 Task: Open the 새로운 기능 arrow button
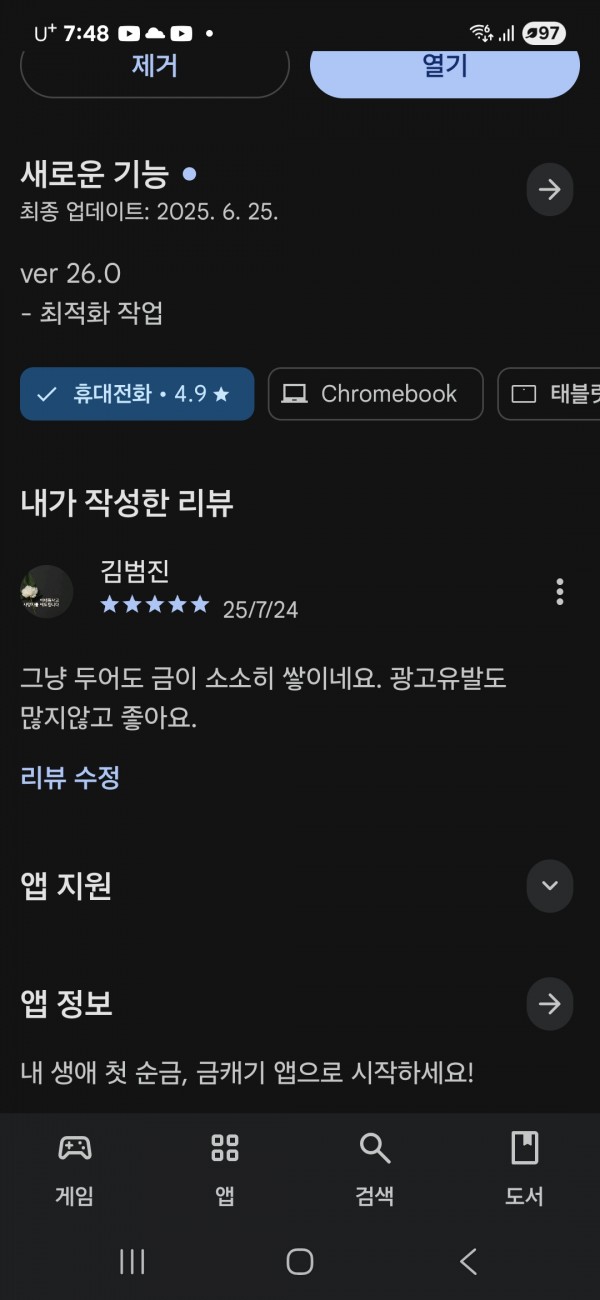[550, 190]
